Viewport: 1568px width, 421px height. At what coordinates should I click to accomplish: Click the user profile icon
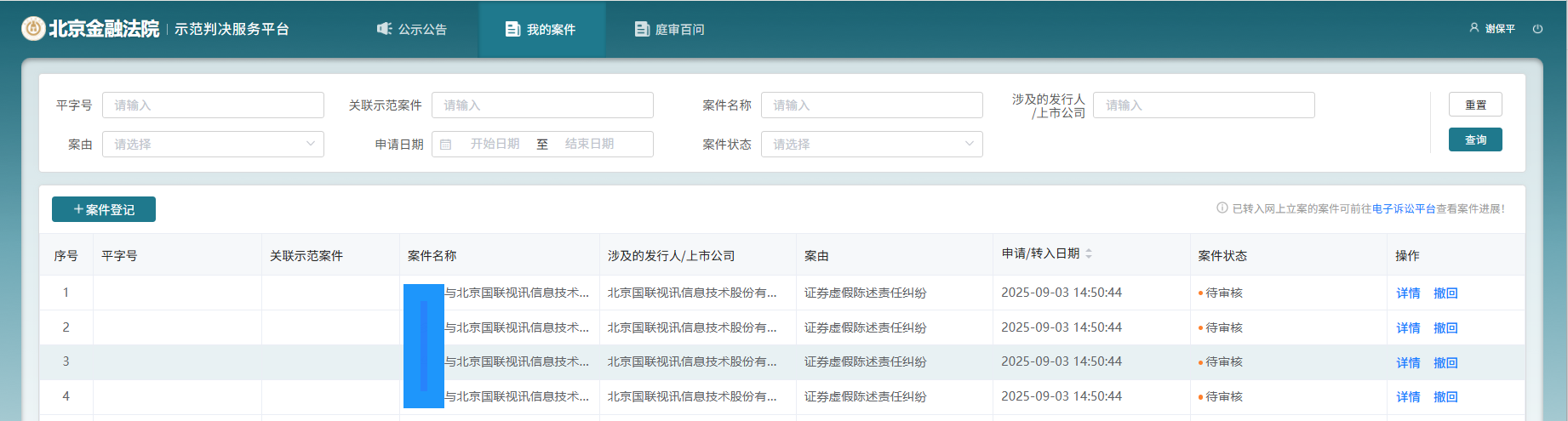(x=1474, y=28)
